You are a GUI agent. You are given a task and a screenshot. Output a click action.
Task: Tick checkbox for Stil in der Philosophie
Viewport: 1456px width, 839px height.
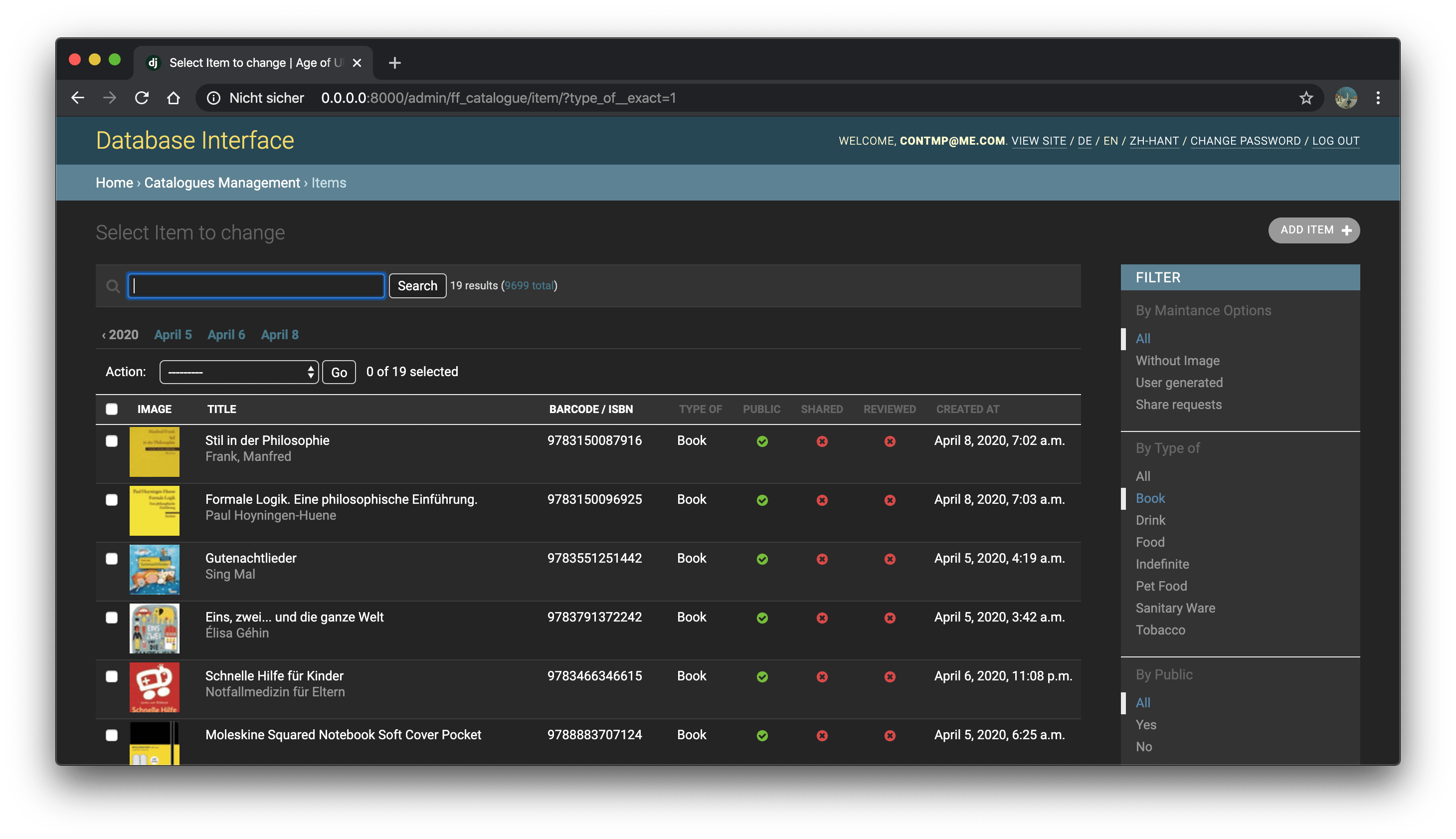[x=112, y=441]
